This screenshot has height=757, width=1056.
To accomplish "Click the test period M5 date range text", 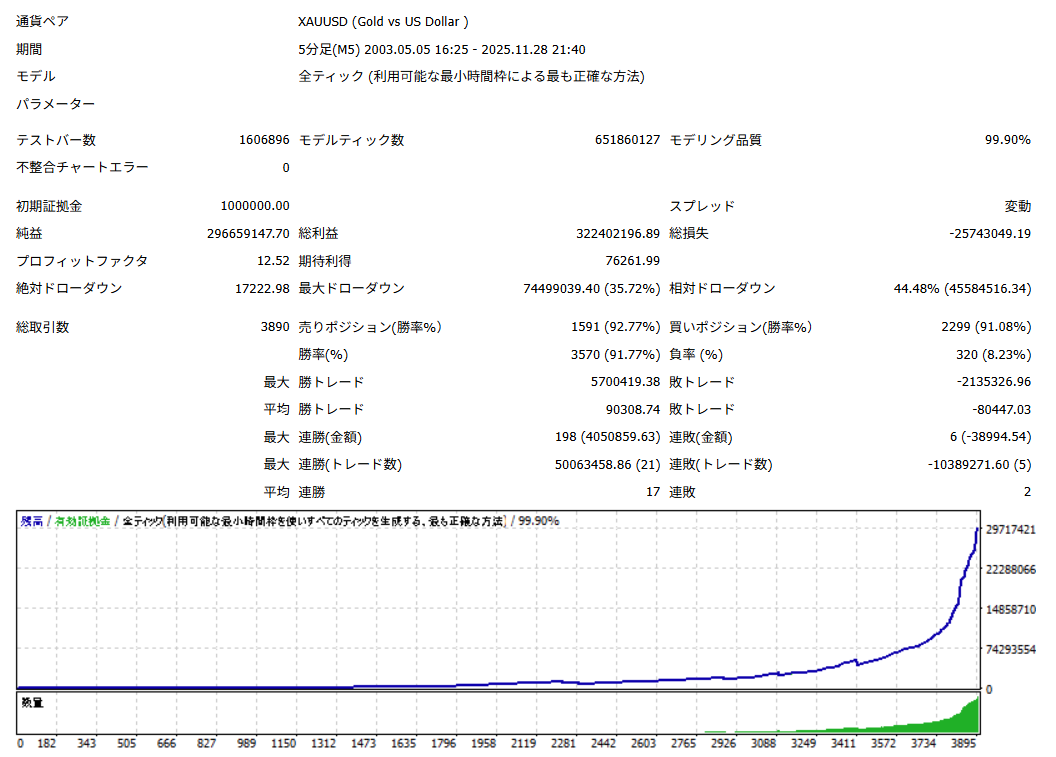I will [x=441, y=49].
